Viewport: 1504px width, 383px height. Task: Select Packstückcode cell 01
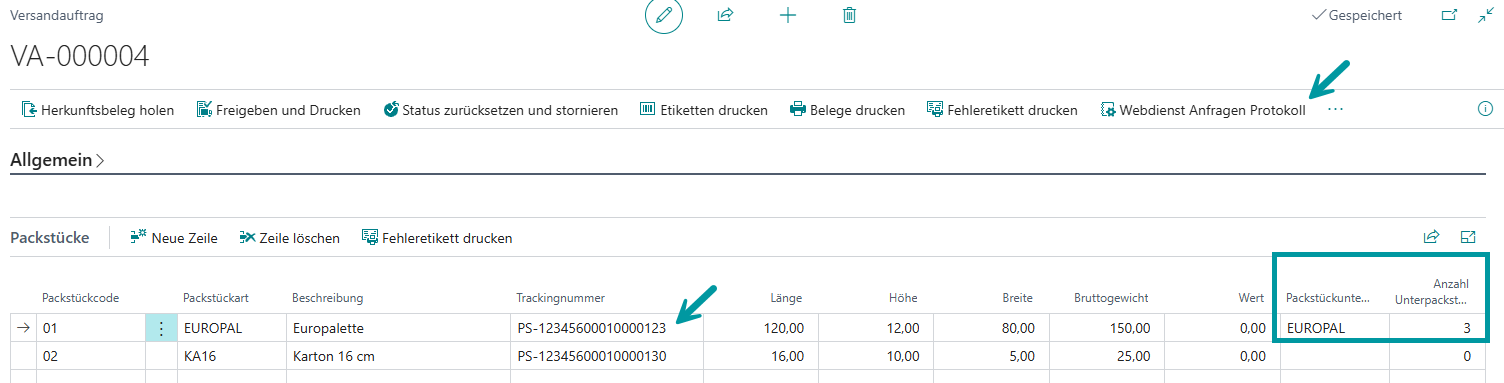[90, 328]
